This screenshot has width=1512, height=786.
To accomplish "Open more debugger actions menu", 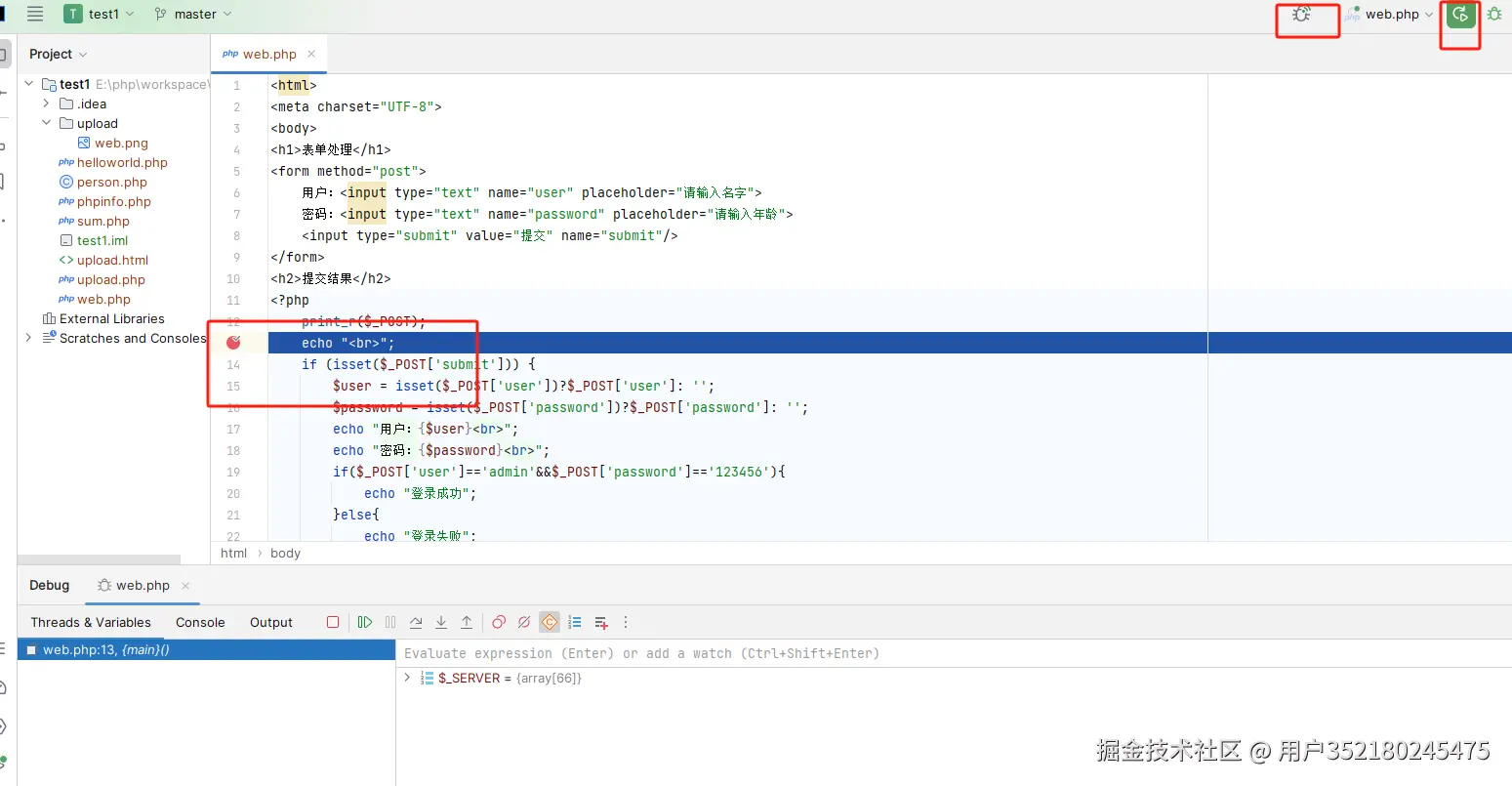I will (x=626, y=622).
